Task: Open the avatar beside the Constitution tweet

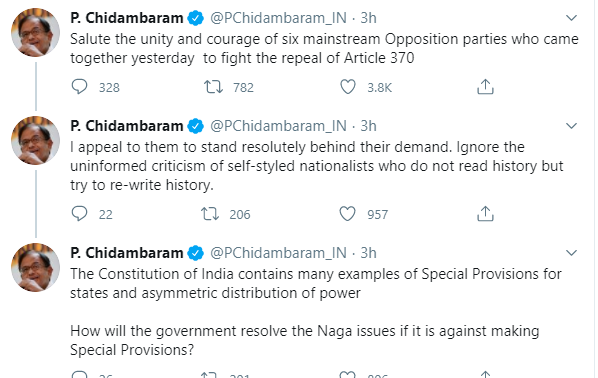Action: (35, 267)
